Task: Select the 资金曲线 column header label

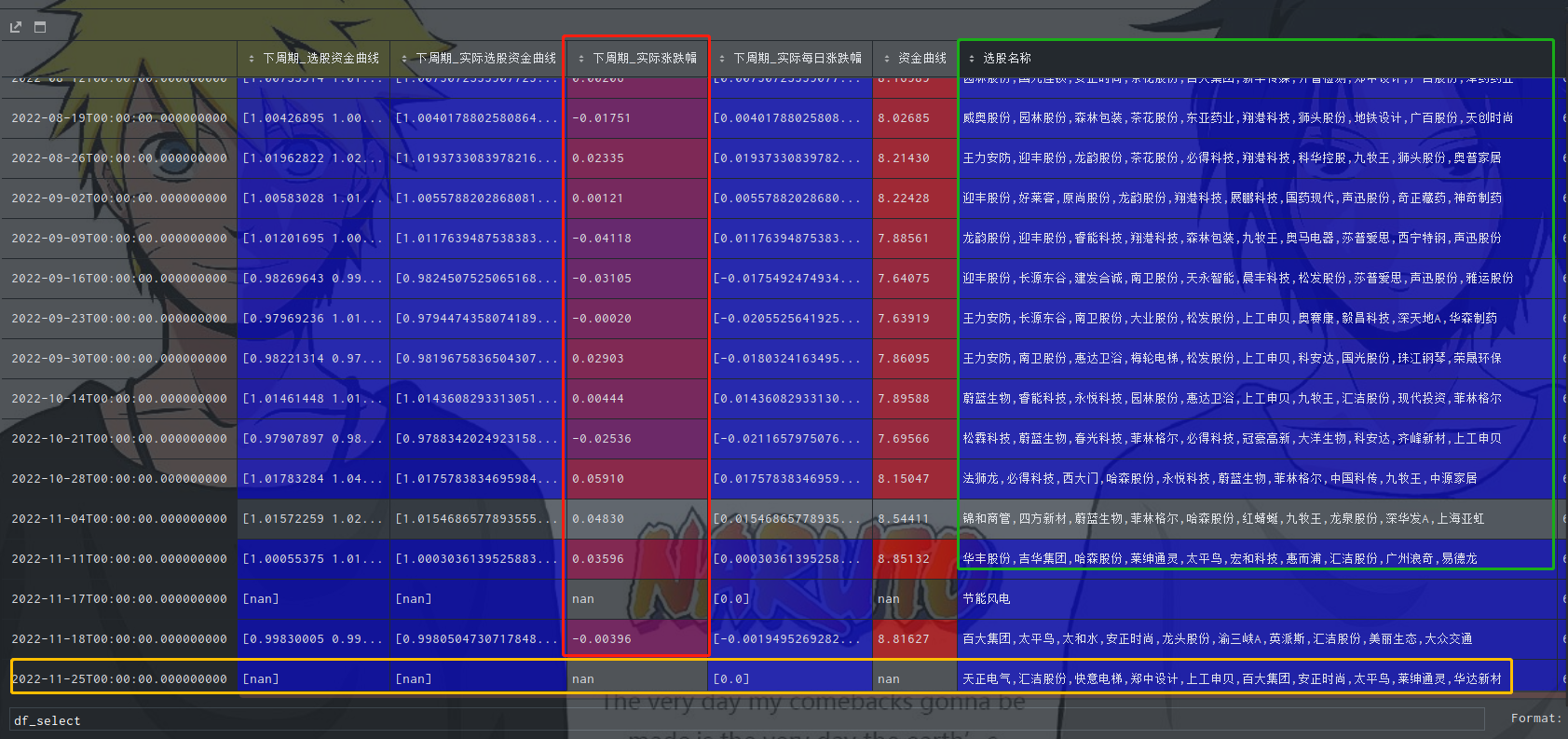Action: pos(921,59)
